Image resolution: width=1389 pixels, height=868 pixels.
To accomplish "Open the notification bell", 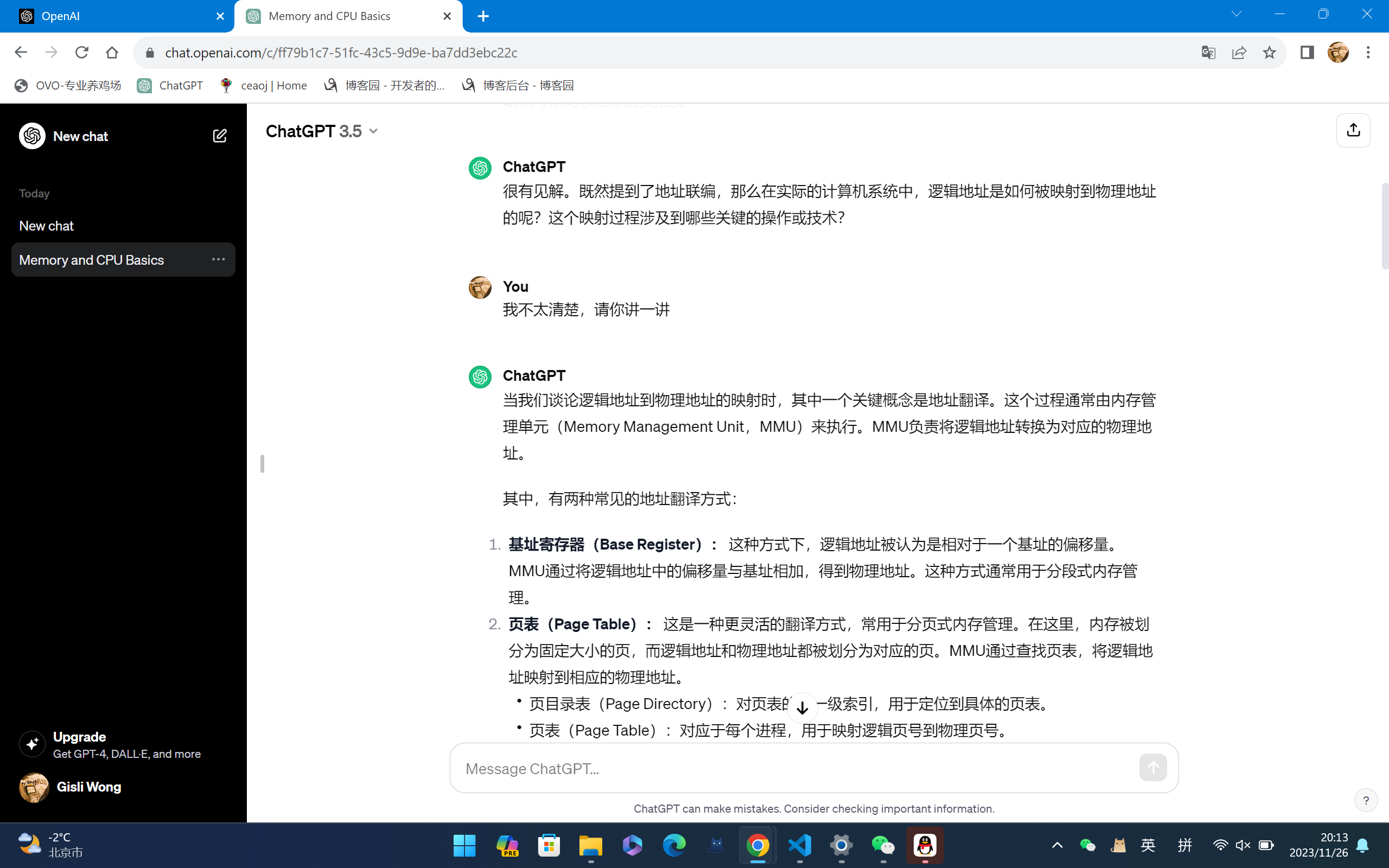I will 1362,845.
